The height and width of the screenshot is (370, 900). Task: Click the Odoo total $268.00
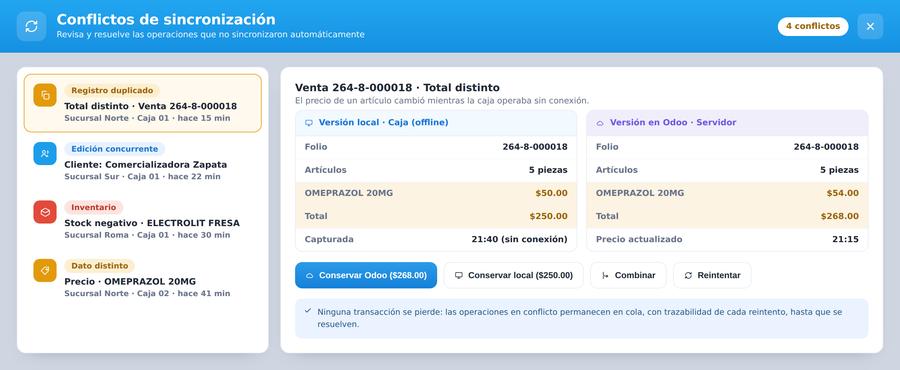click(x=840, y=216)
